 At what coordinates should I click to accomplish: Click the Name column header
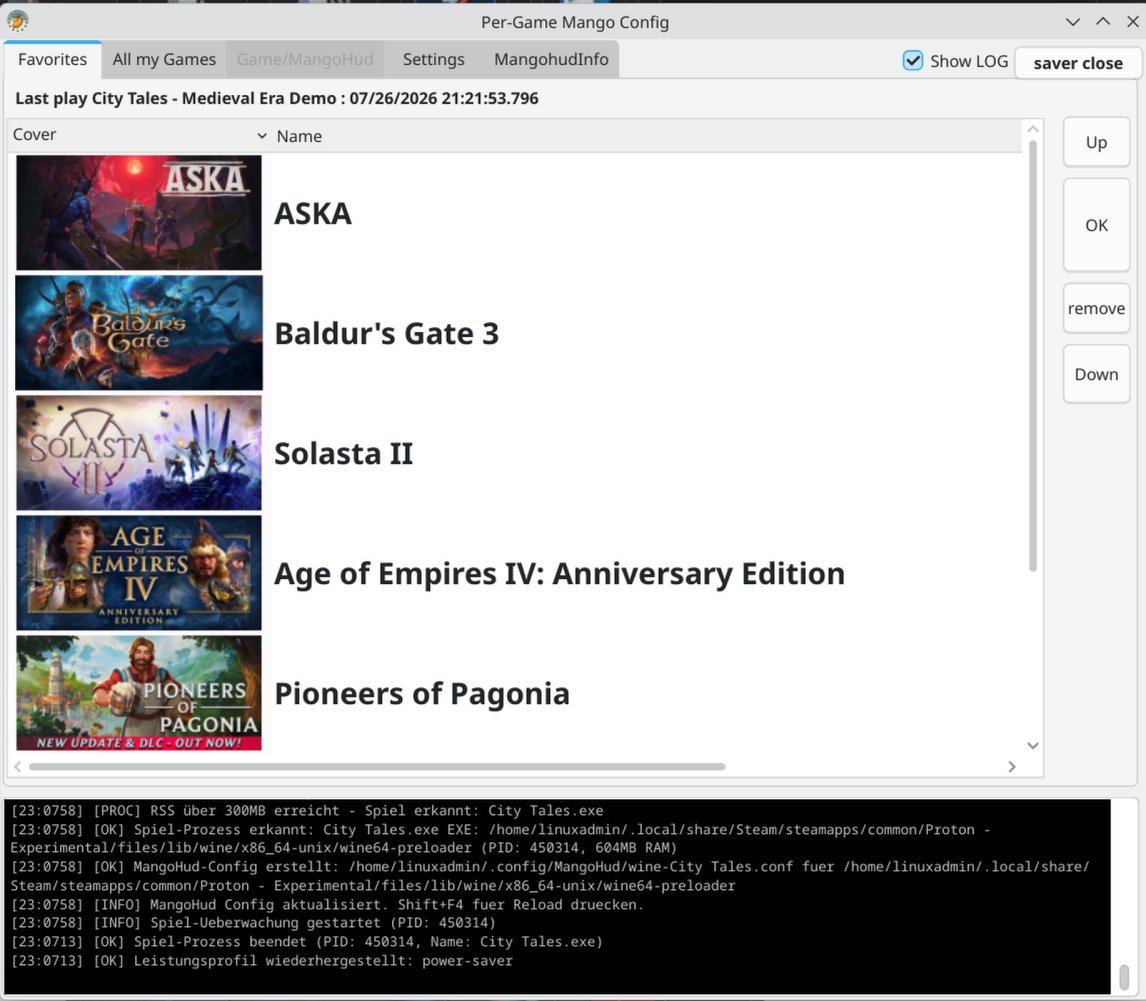646,136
